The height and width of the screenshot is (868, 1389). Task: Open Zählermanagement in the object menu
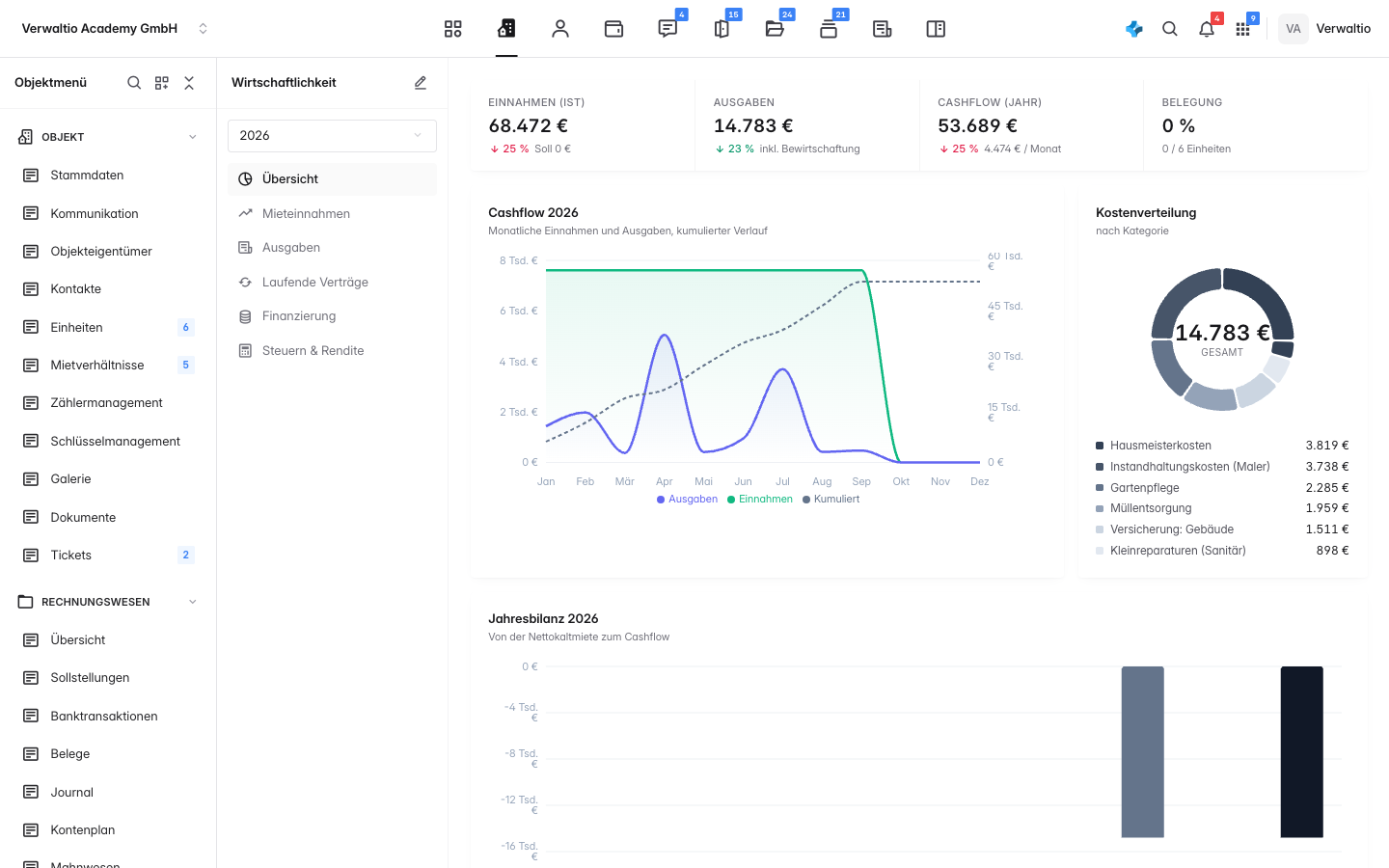[108, 403]
